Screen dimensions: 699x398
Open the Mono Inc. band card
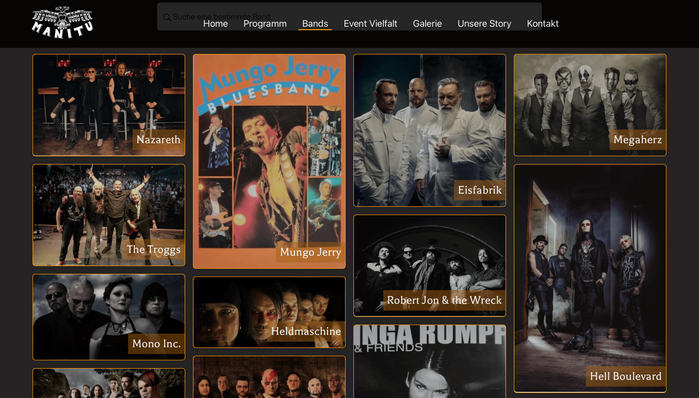coord(109,317)
